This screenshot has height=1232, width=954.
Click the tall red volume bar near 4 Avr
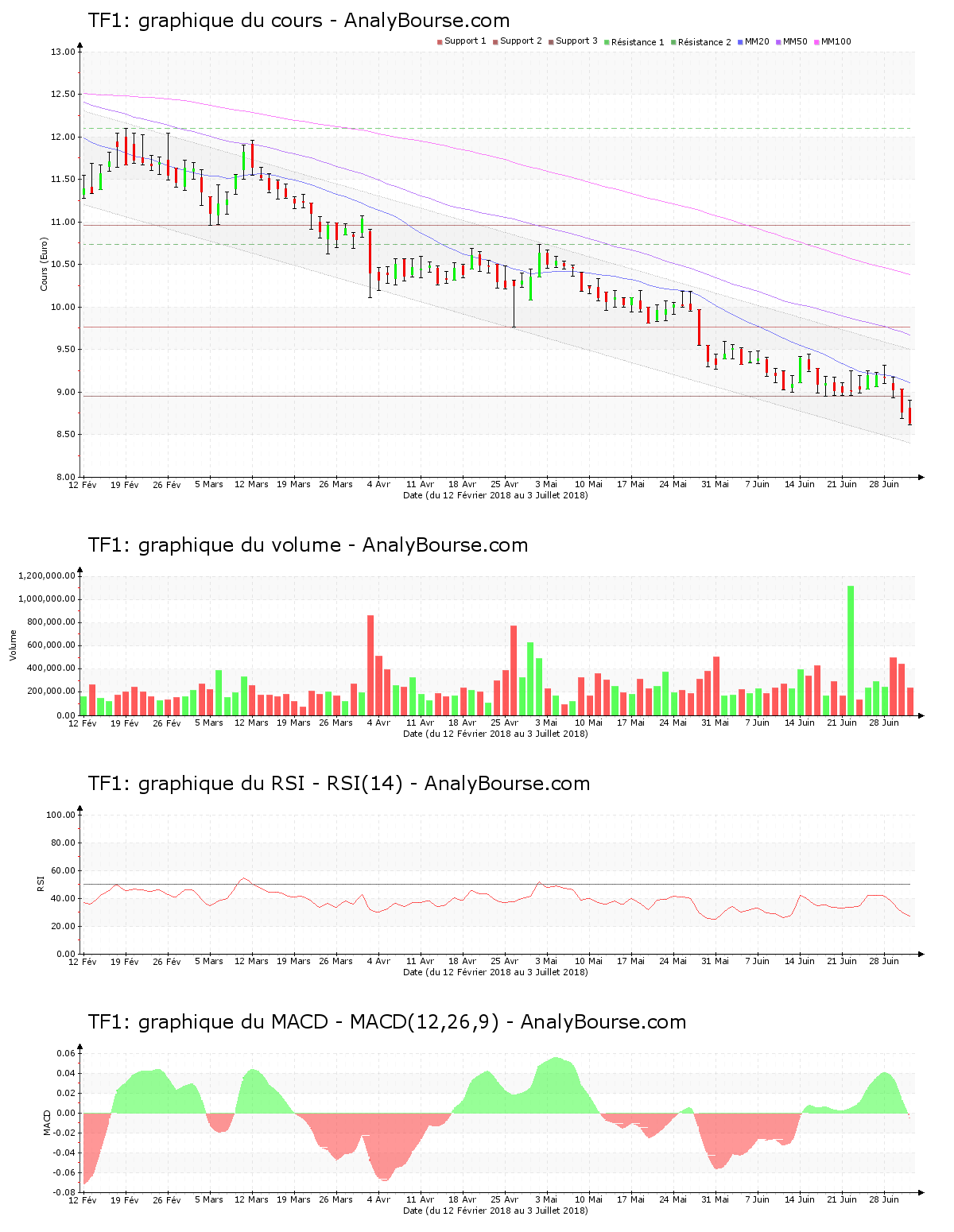coord(370,665)
